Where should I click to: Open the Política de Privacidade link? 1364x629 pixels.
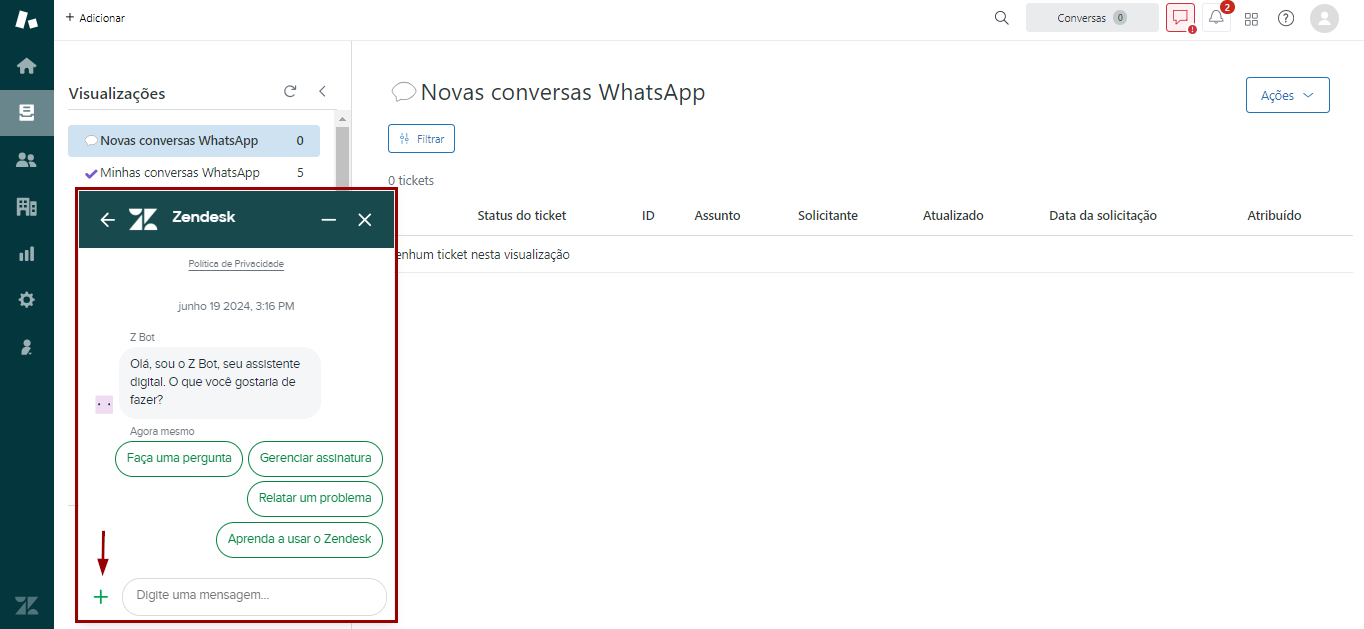click(x=236, y=264)
